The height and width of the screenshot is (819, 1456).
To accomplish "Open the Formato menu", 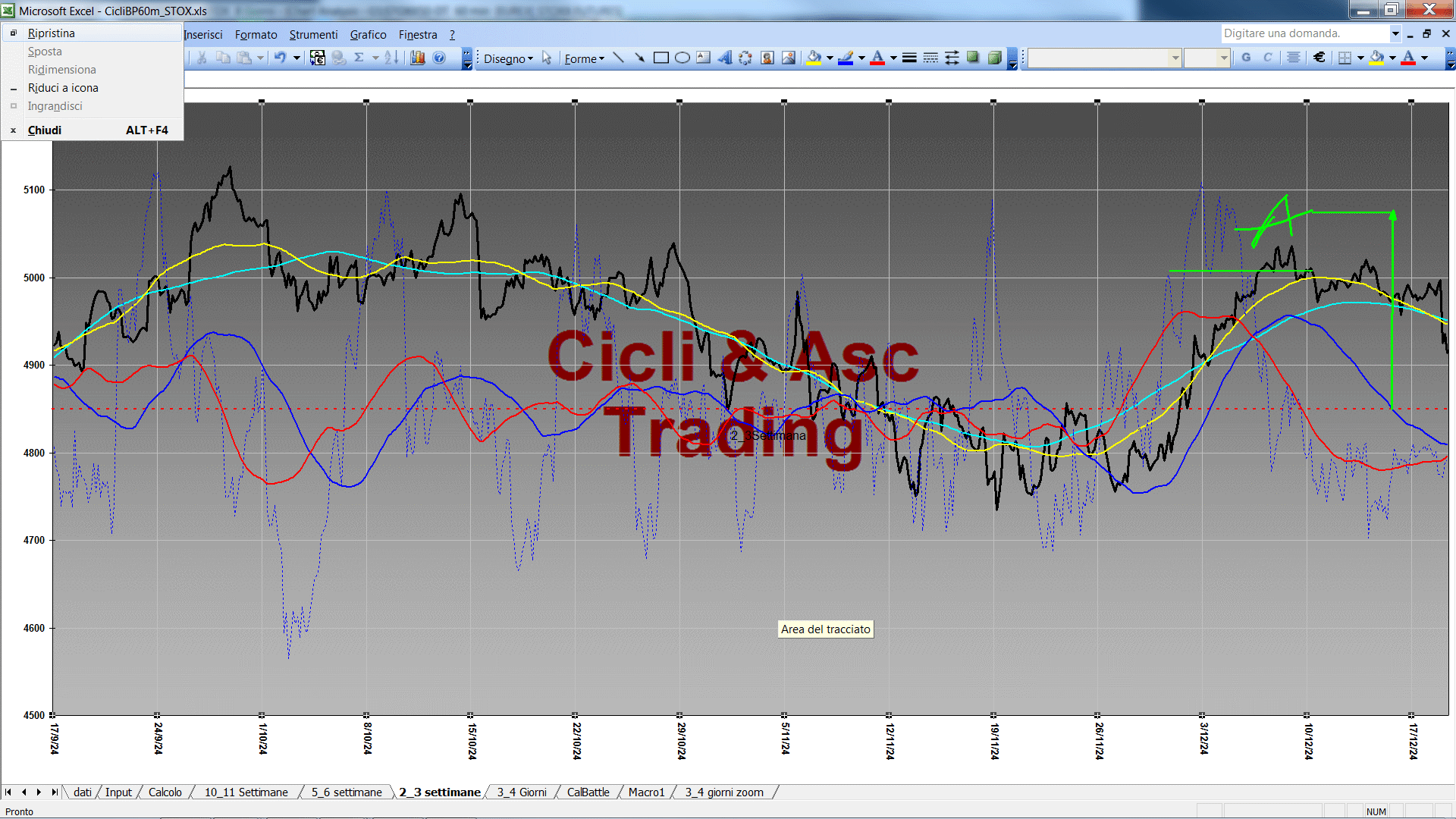I will (x=256, y=35).
